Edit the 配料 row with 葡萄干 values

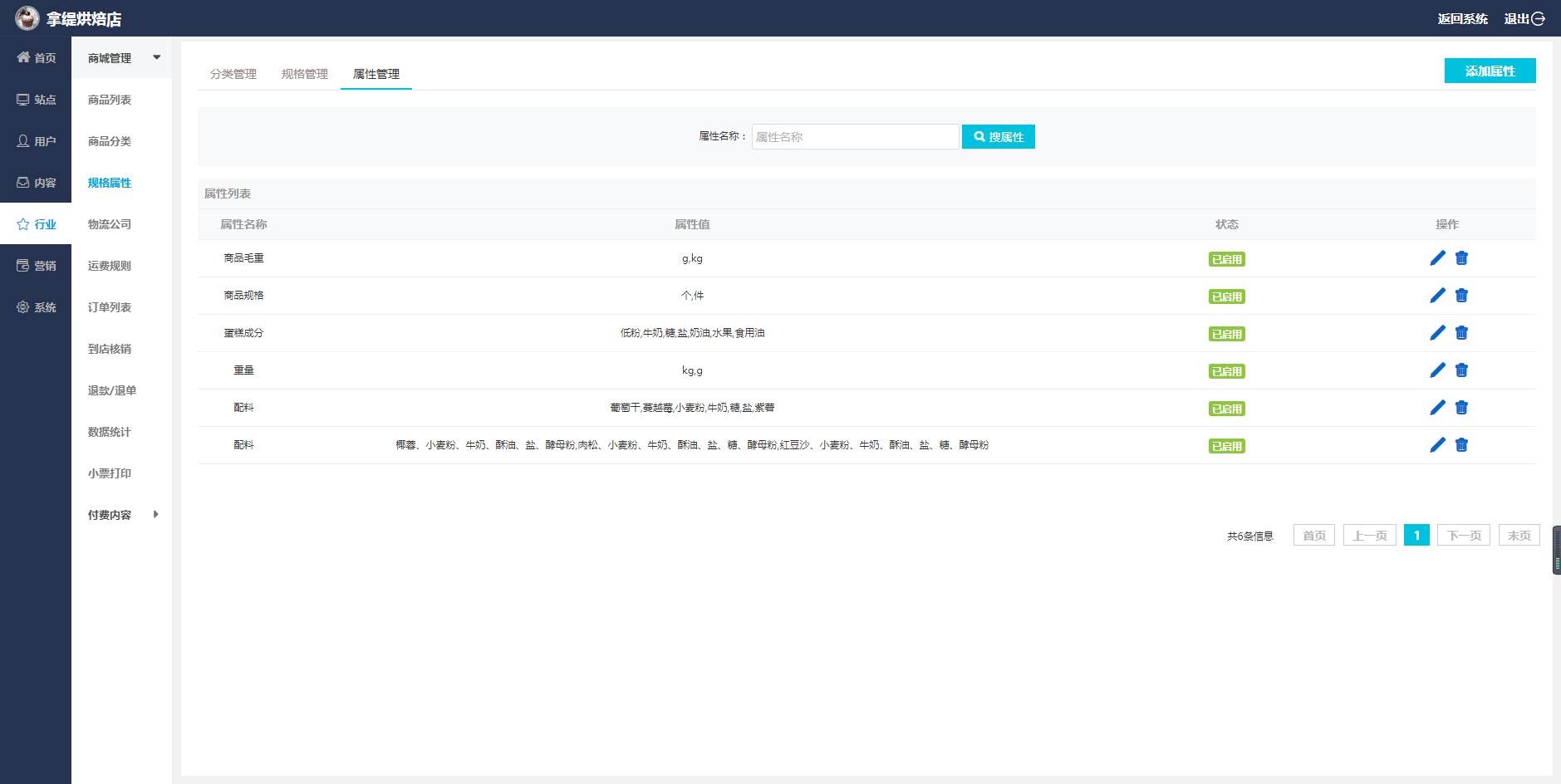click(1437, 408)
